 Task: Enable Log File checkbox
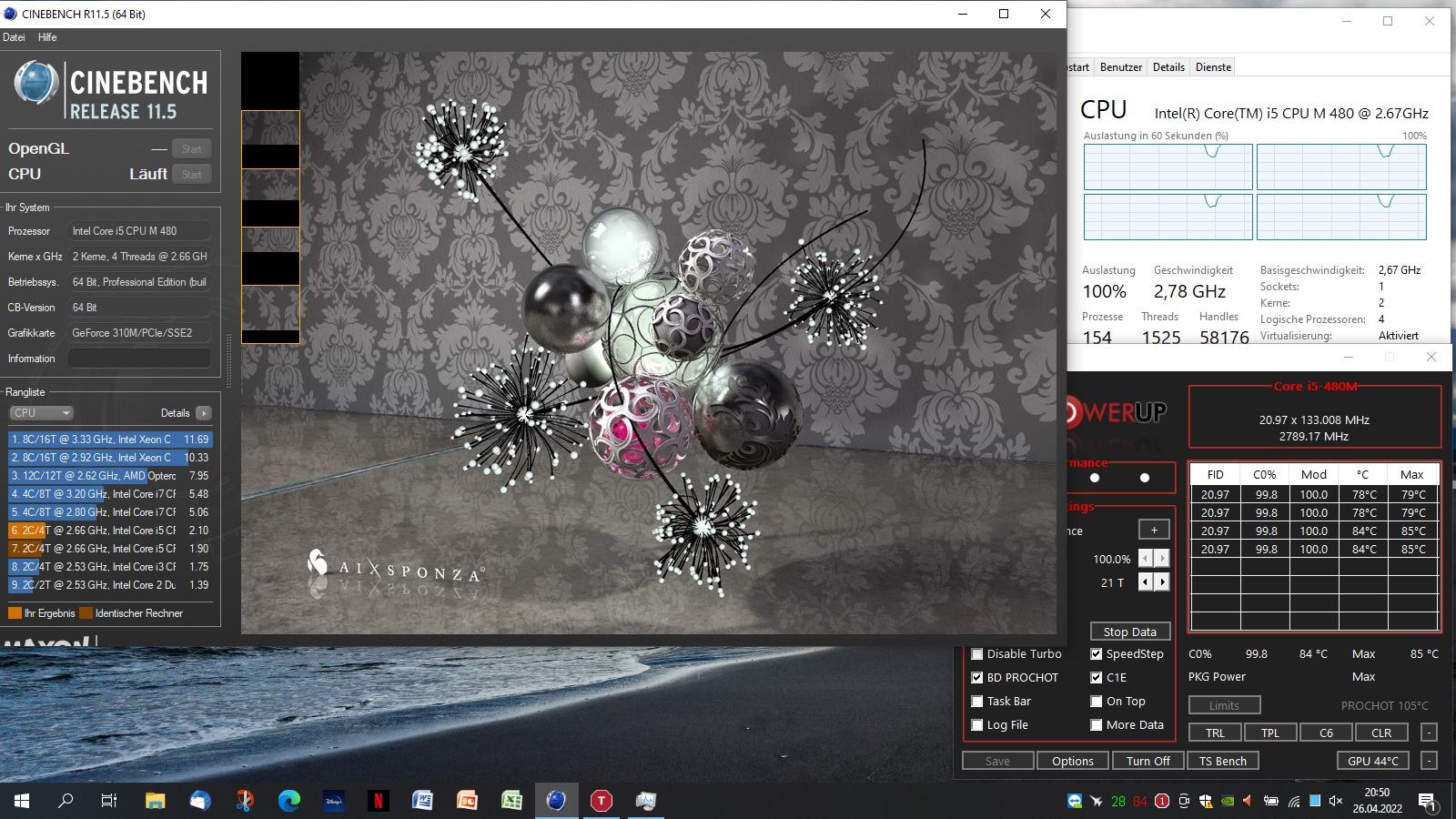[x=977, y=725]
